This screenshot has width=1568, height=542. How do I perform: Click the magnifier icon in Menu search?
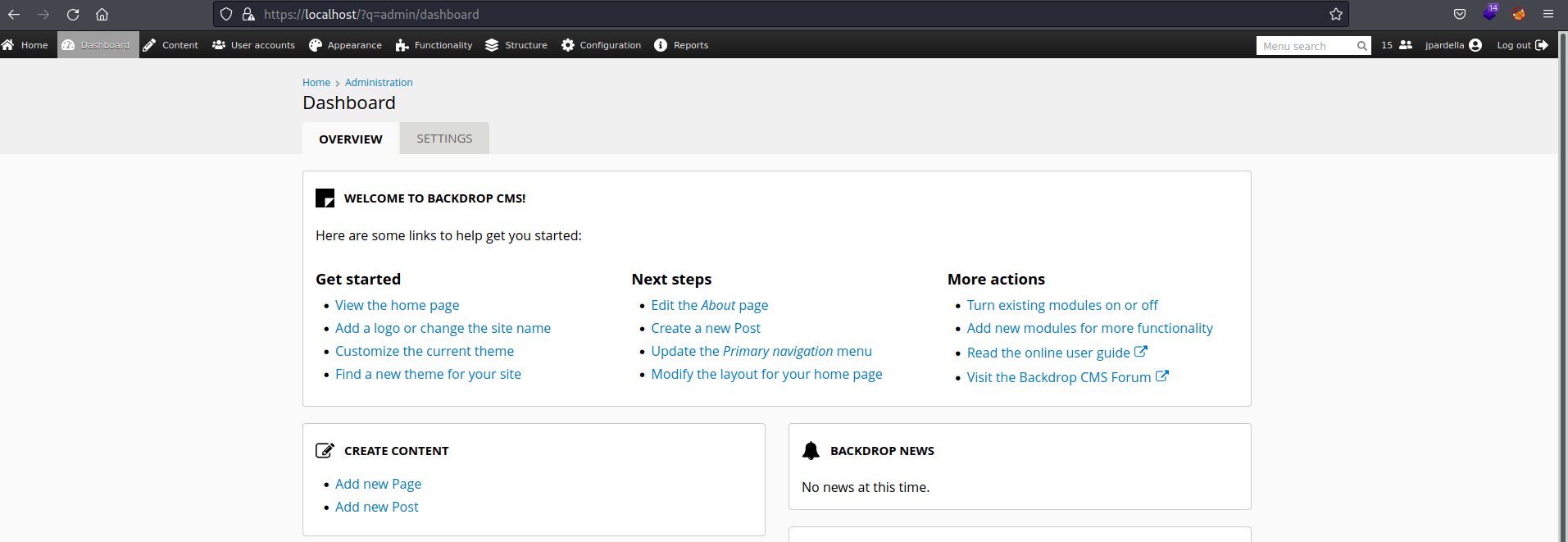(1361, 46)
